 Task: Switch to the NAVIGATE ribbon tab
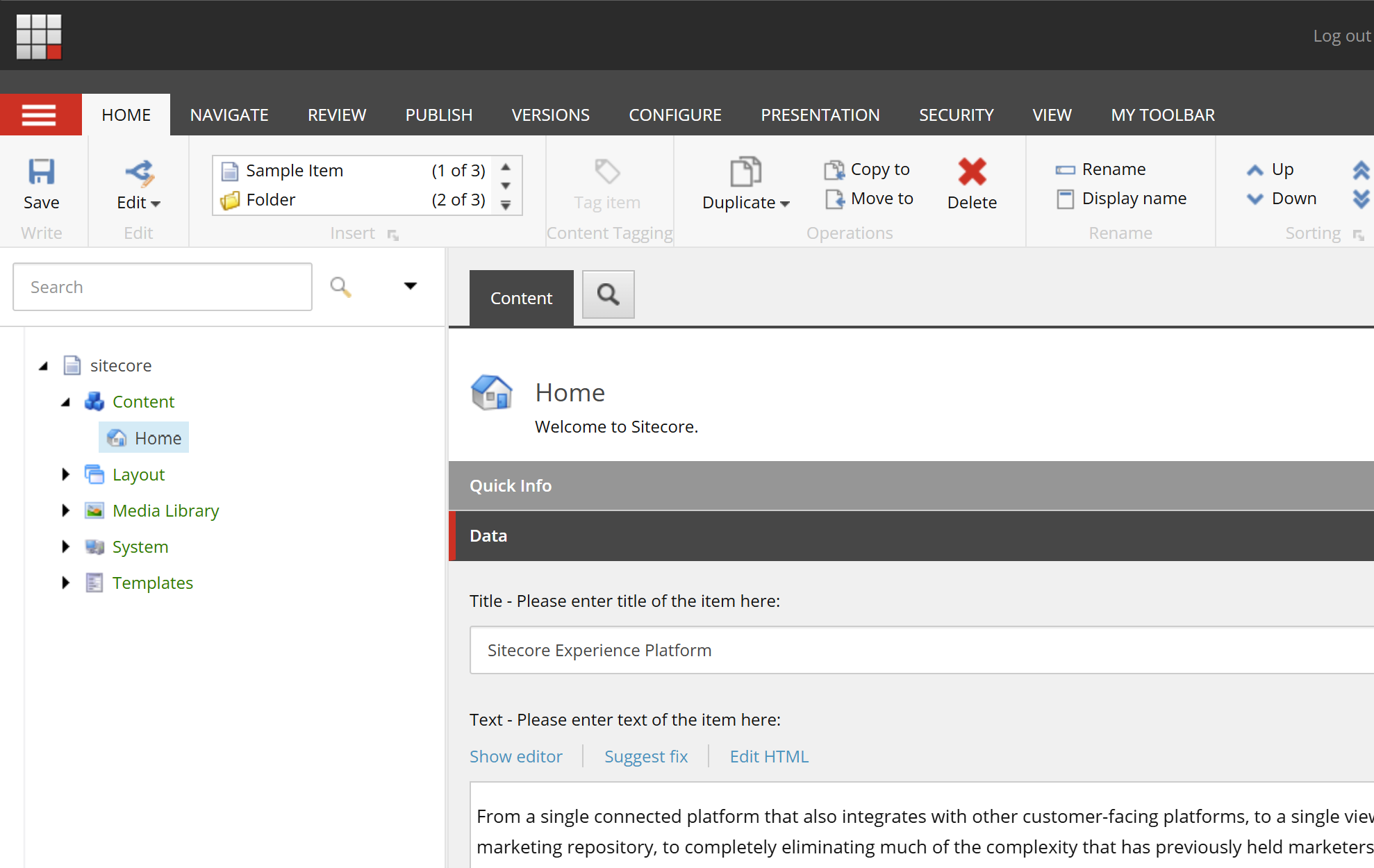pos(229,115)
